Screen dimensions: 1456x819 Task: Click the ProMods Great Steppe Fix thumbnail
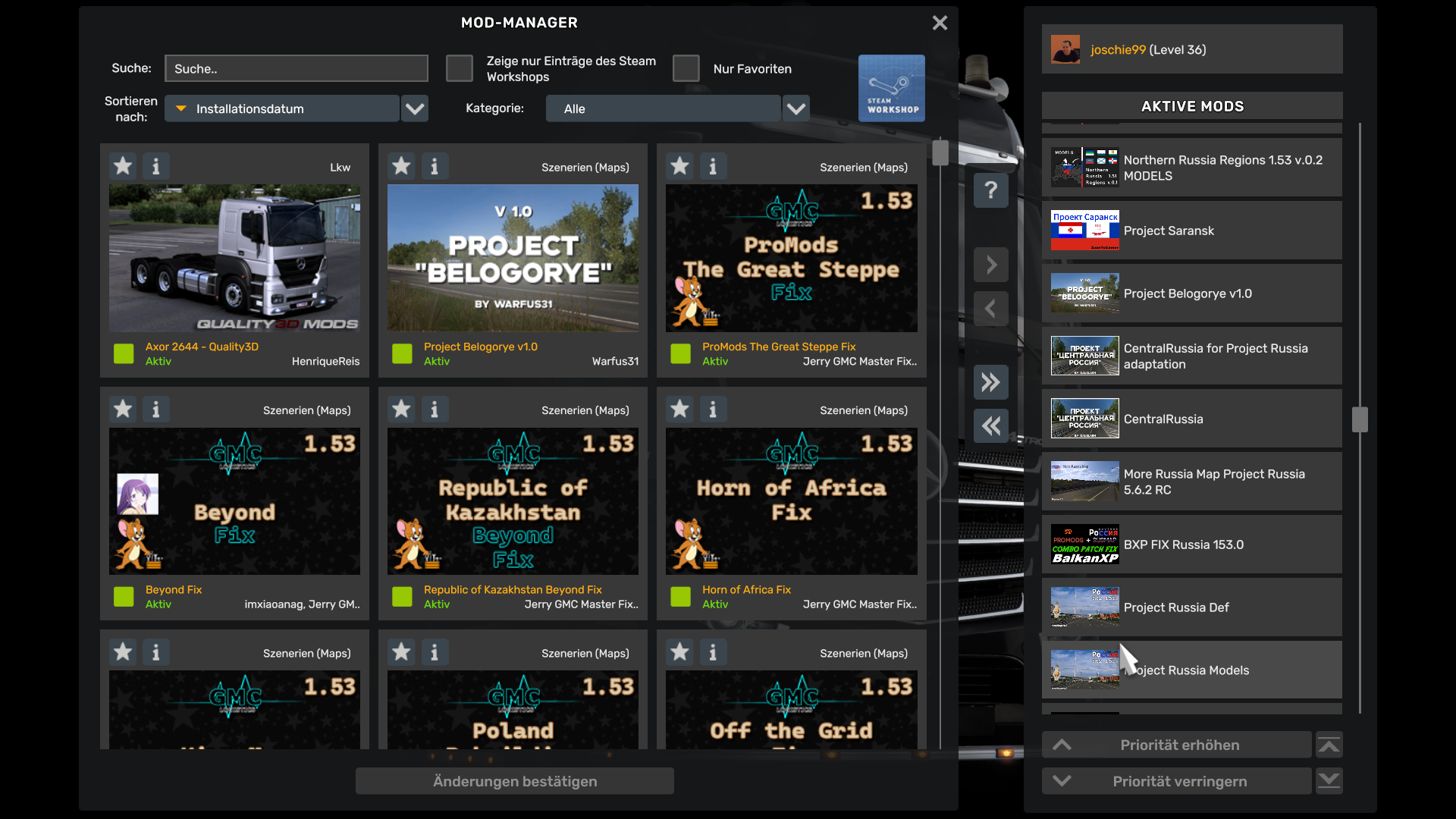pyautogui.click(x=791, y=258)
